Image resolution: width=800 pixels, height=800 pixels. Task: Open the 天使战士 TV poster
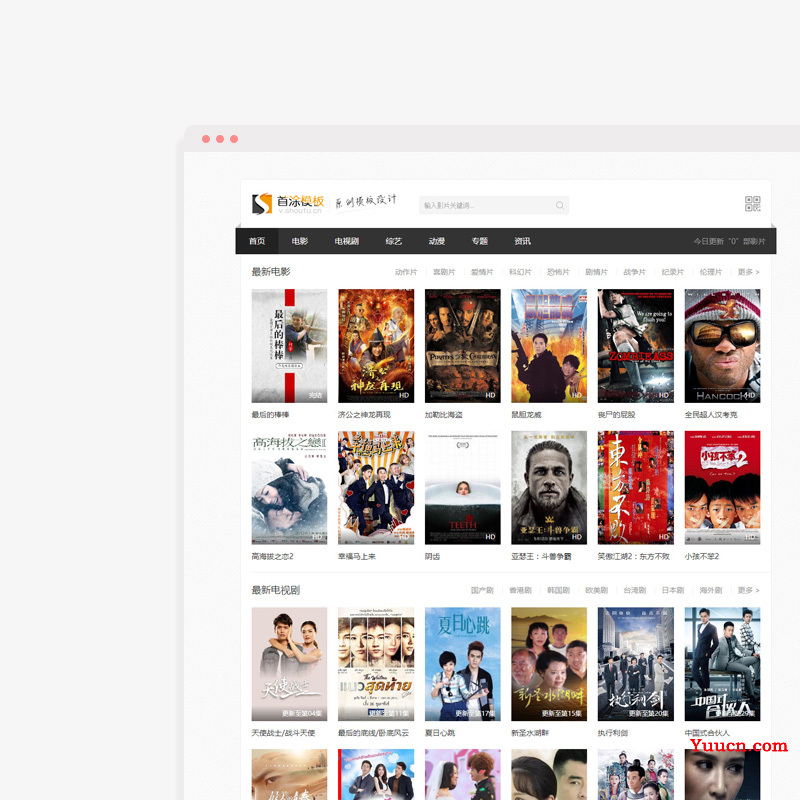click(289, 664)
